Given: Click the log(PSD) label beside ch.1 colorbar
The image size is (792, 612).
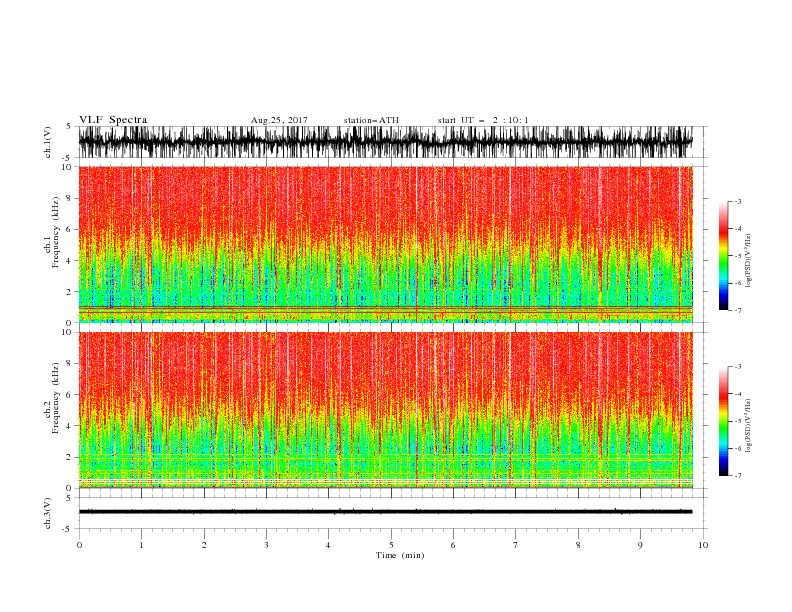Looking at the screenshot, I should pos(749,261).
